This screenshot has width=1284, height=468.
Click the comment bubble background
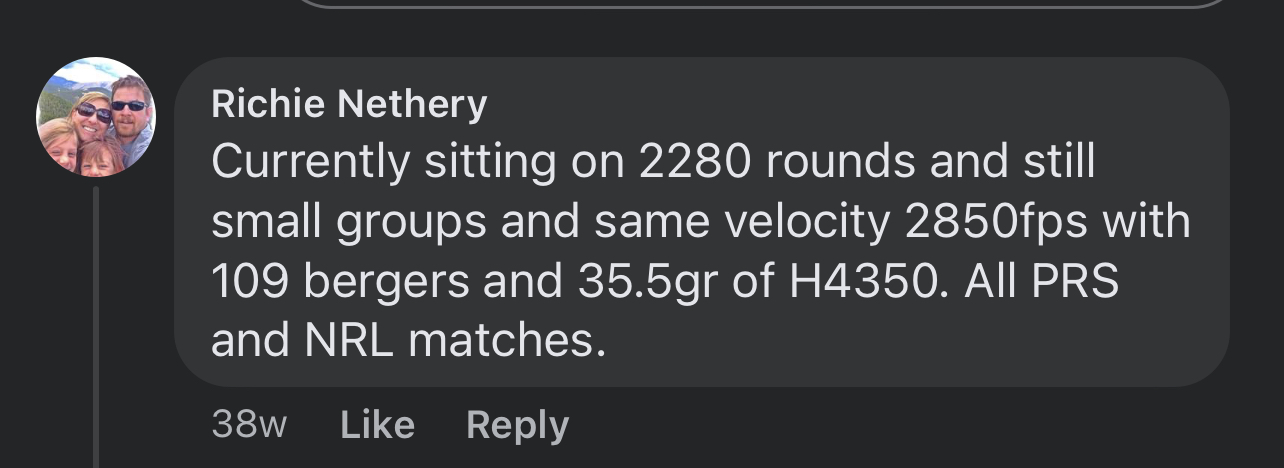click(701, 222)
